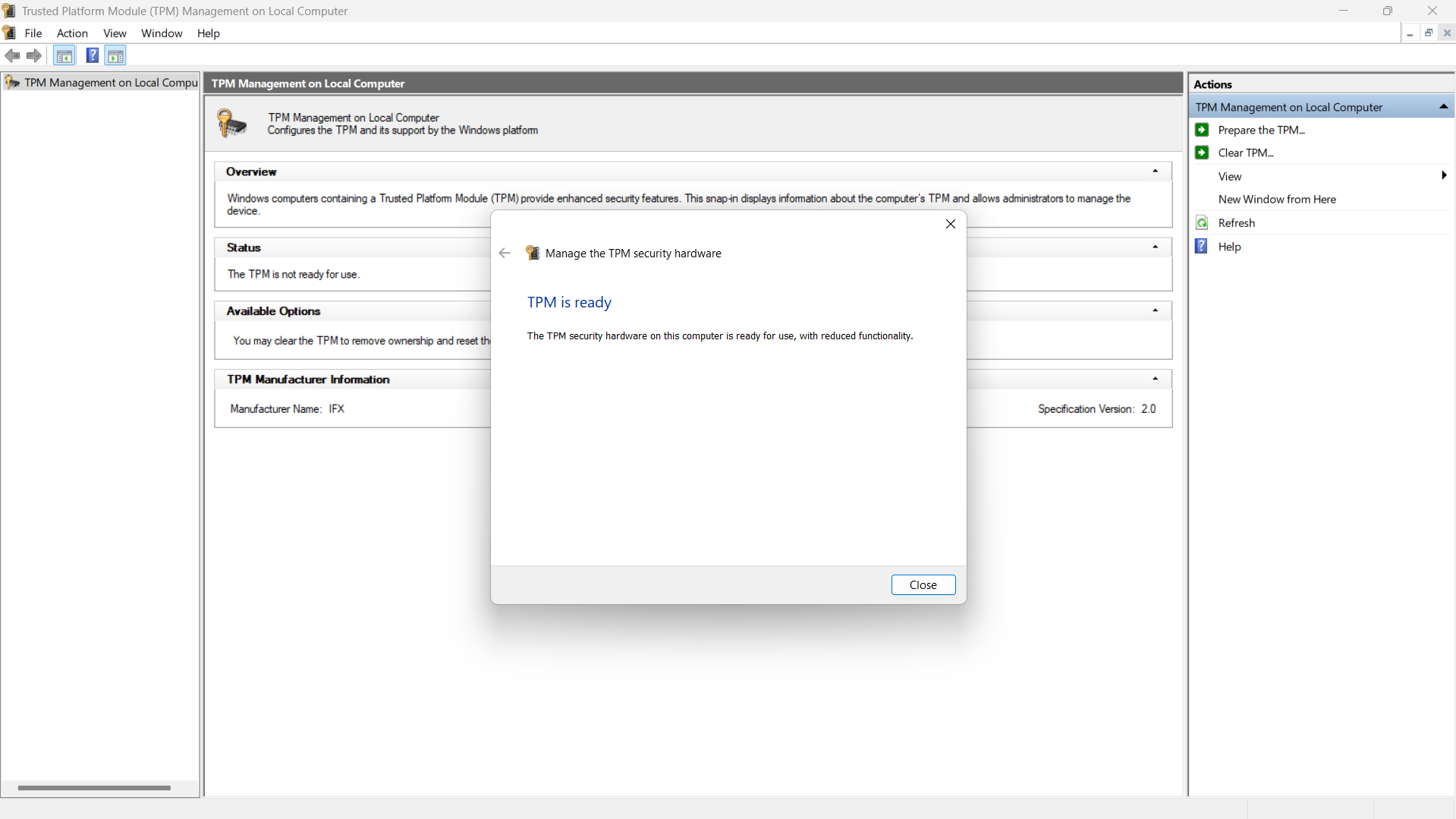This screenshot has height=819, width=1456.
Task: Open the View menu in menu bar
Action: pyautogui.click(x=115, y=33)
